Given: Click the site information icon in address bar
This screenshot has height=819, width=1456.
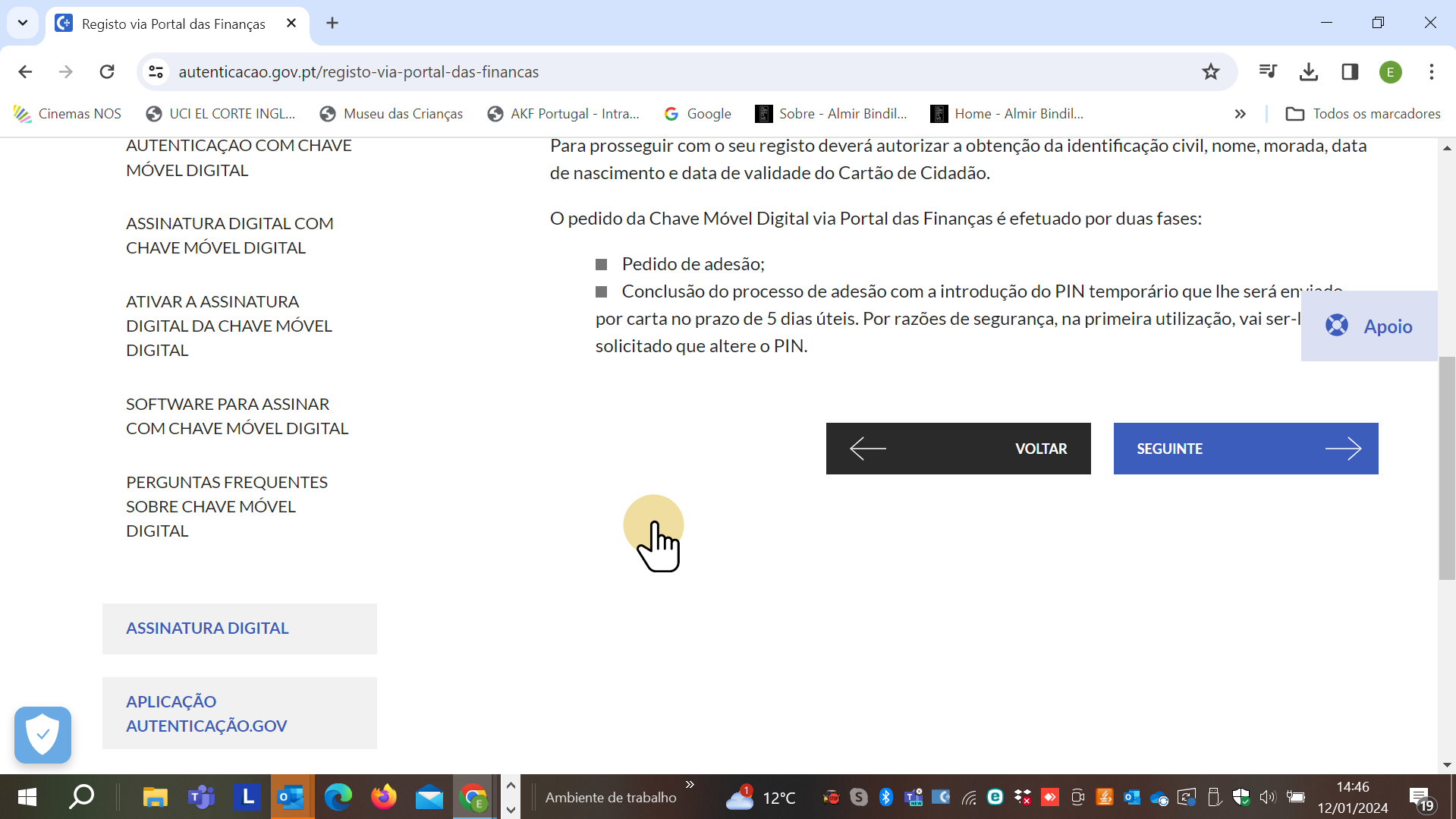Looking at the screenshot, I should tap(156, 72).
